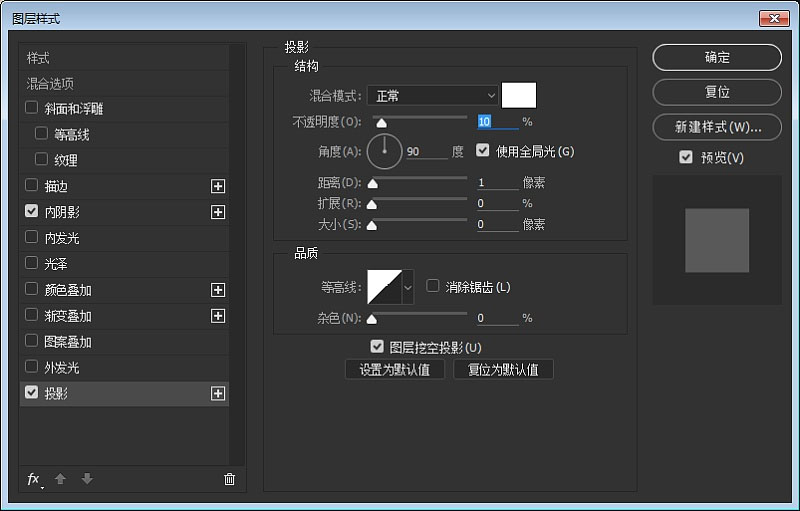Enable the 图案叠加 checkbox
This screenshot has width=800, height=511.
click(32, 341)
